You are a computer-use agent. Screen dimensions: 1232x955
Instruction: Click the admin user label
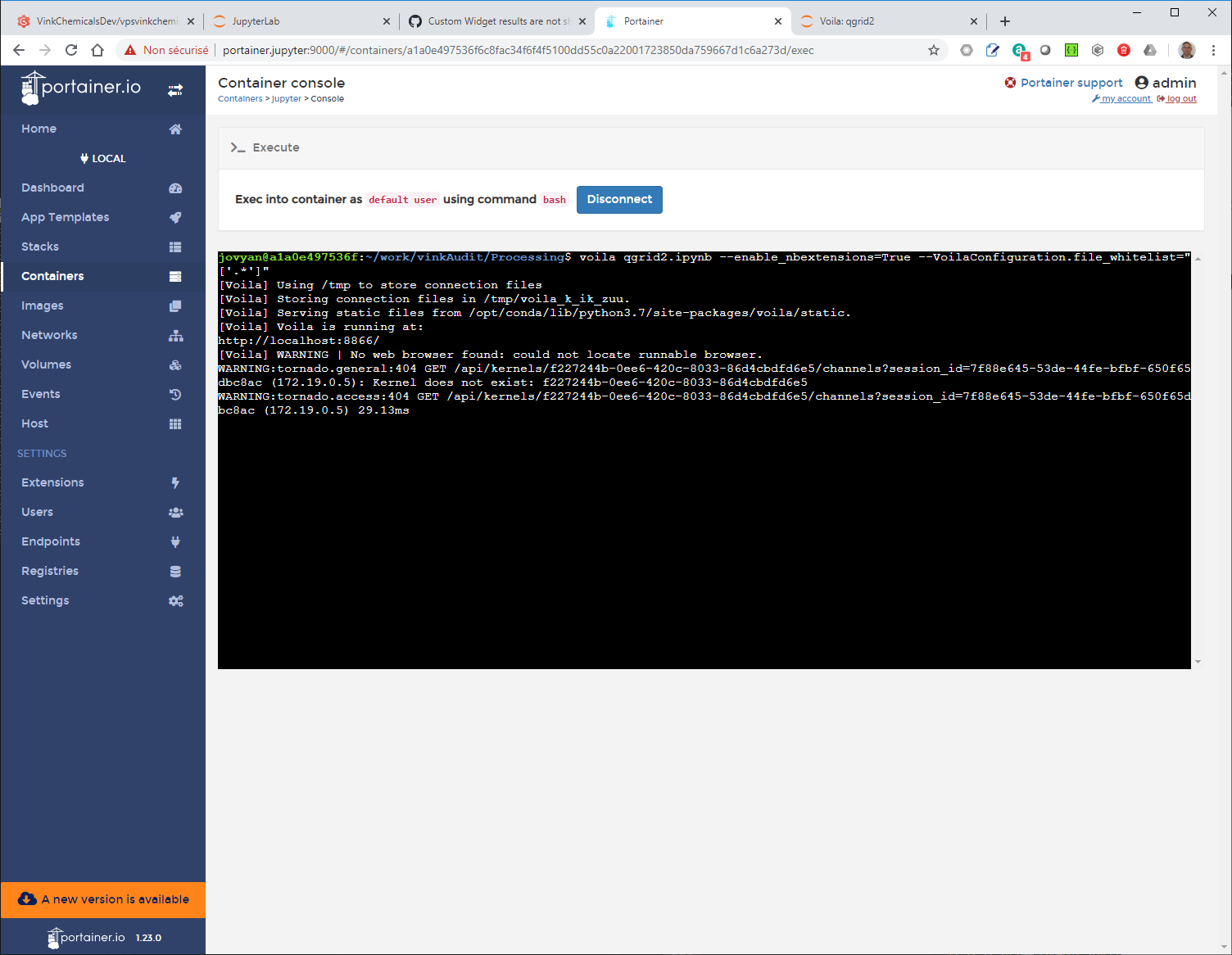pos(1166,83)
